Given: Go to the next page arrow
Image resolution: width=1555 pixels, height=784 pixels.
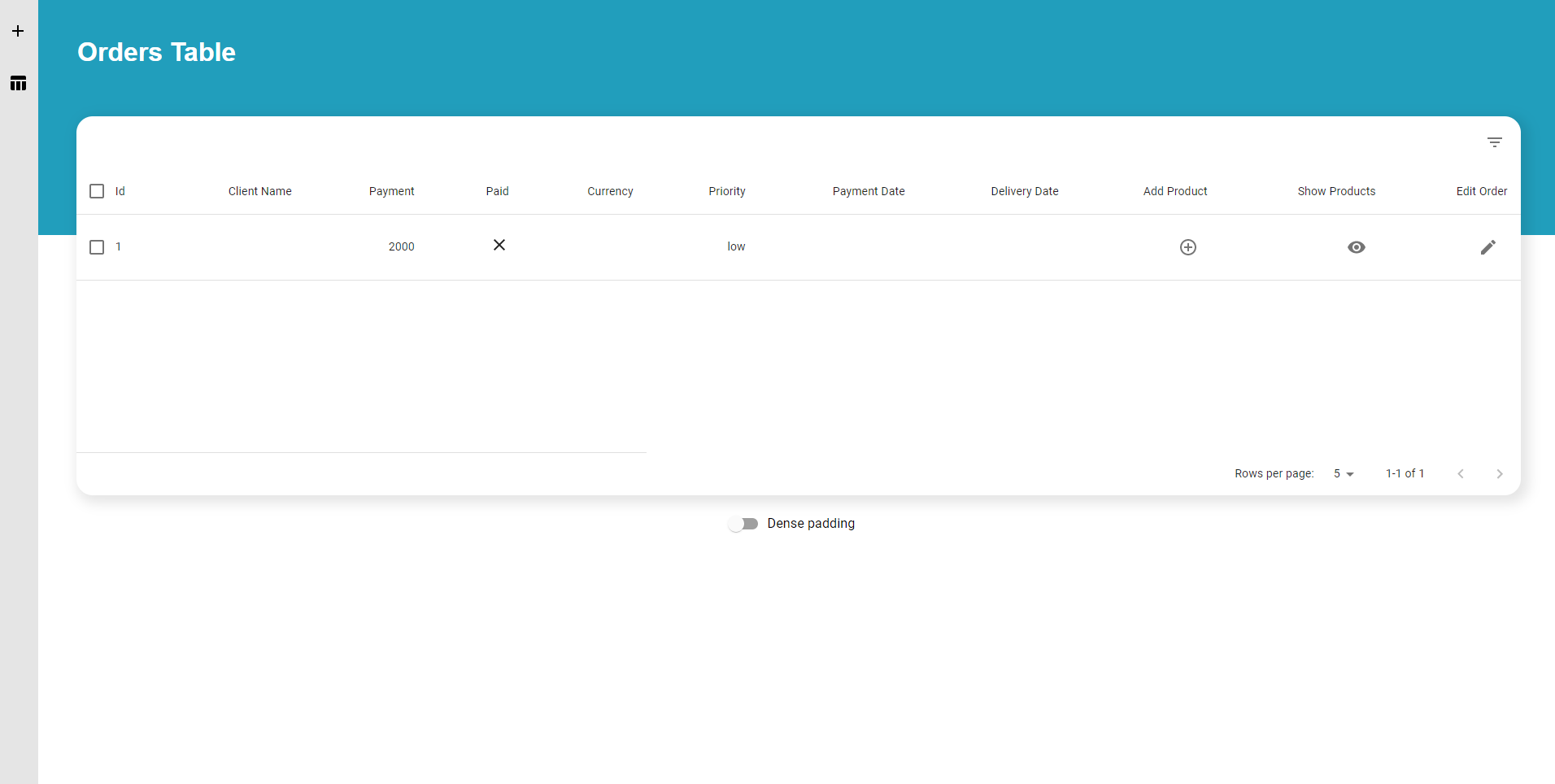Looking at the screenshot, I should (1499, 474).
